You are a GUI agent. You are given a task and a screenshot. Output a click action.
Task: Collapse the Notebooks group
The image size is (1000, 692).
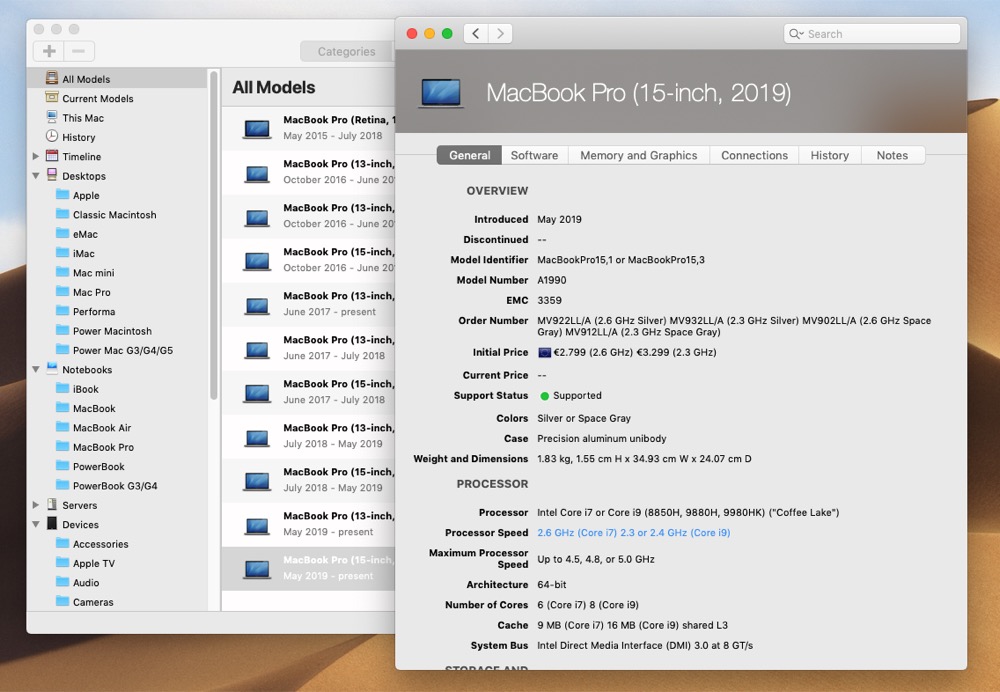pos(36,369)
